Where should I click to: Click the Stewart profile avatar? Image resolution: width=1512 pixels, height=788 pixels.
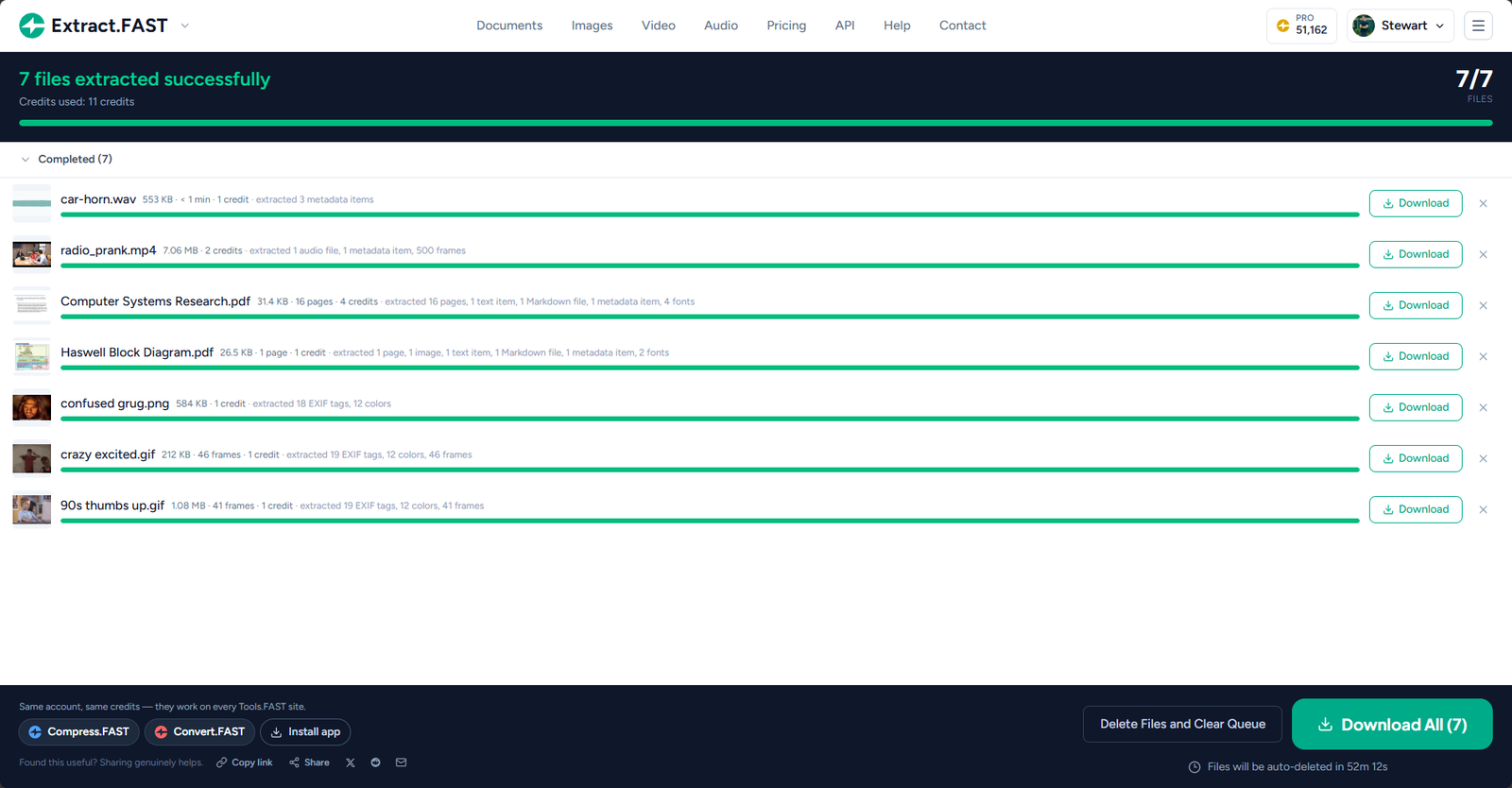click(1364, 26)
